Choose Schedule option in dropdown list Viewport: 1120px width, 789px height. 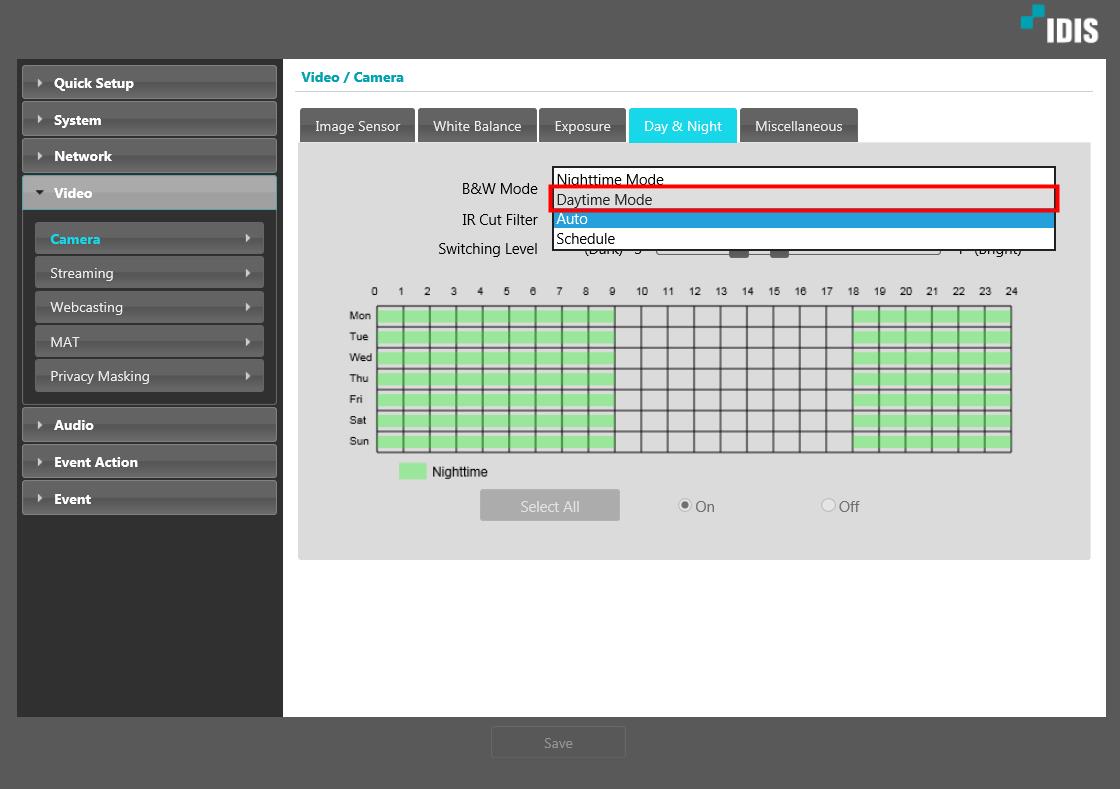click(x=804, y=238)
